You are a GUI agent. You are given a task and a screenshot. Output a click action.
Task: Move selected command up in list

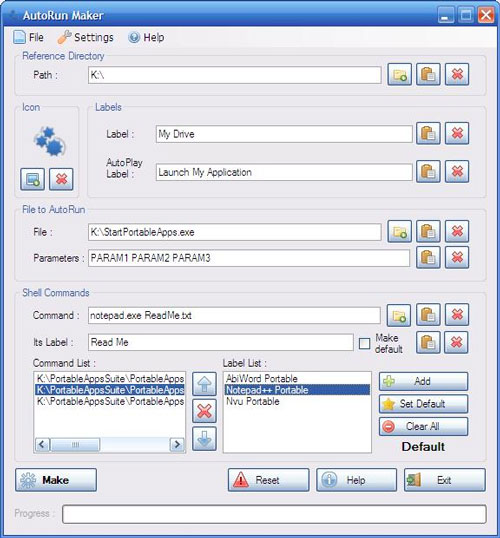tap(204, 384)
